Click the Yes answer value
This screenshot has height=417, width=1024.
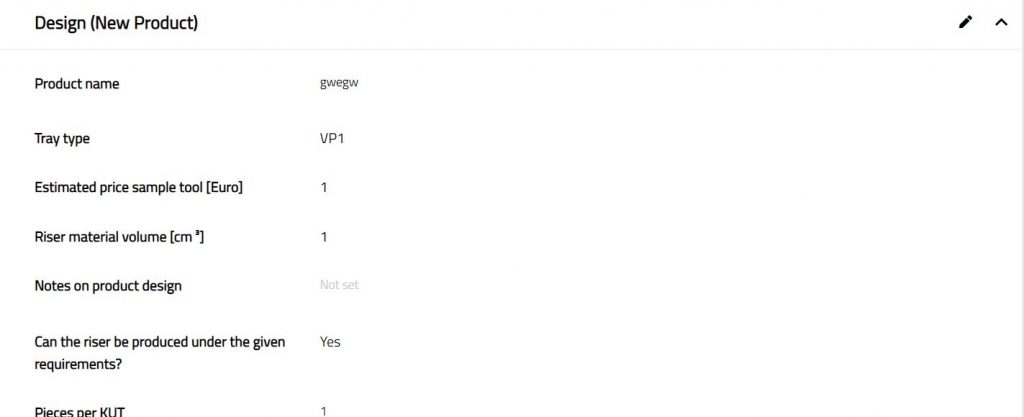[330, 342]
